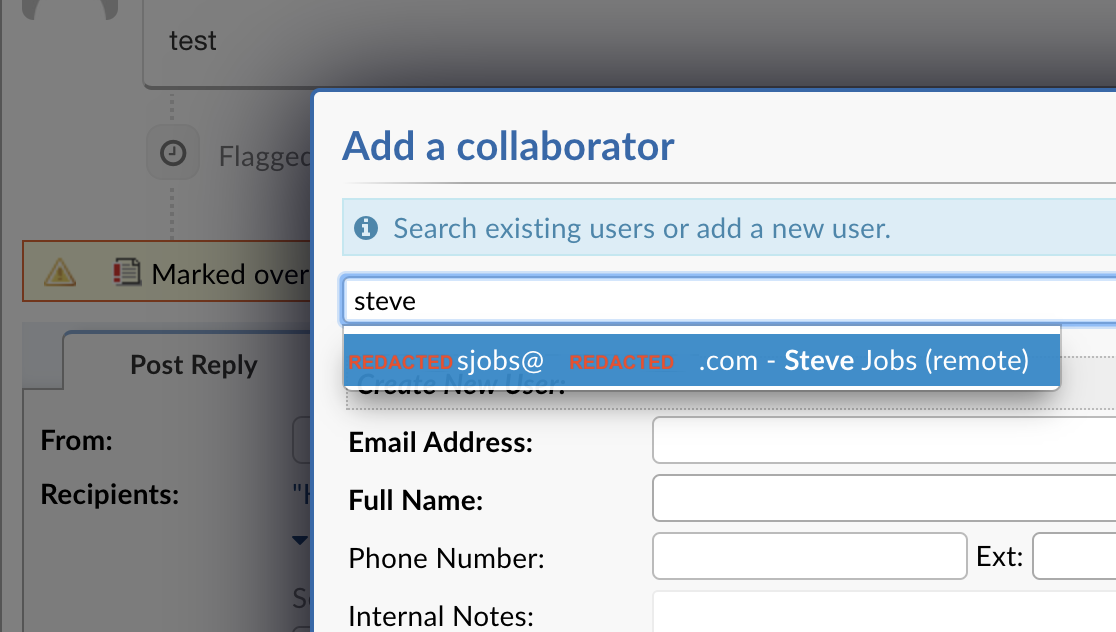Click the user avatar above the thread
The image size is (1116, 632).
point(70,9)
